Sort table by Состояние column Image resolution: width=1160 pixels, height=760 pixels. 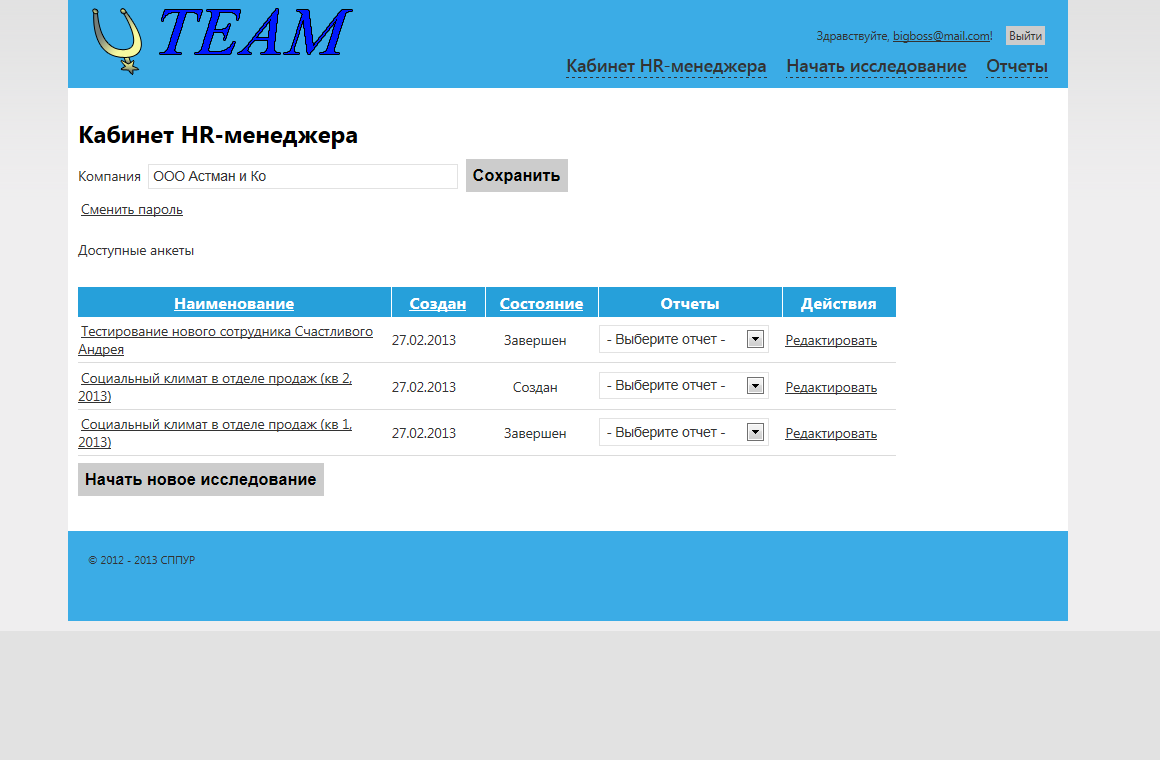pos(541,303)
